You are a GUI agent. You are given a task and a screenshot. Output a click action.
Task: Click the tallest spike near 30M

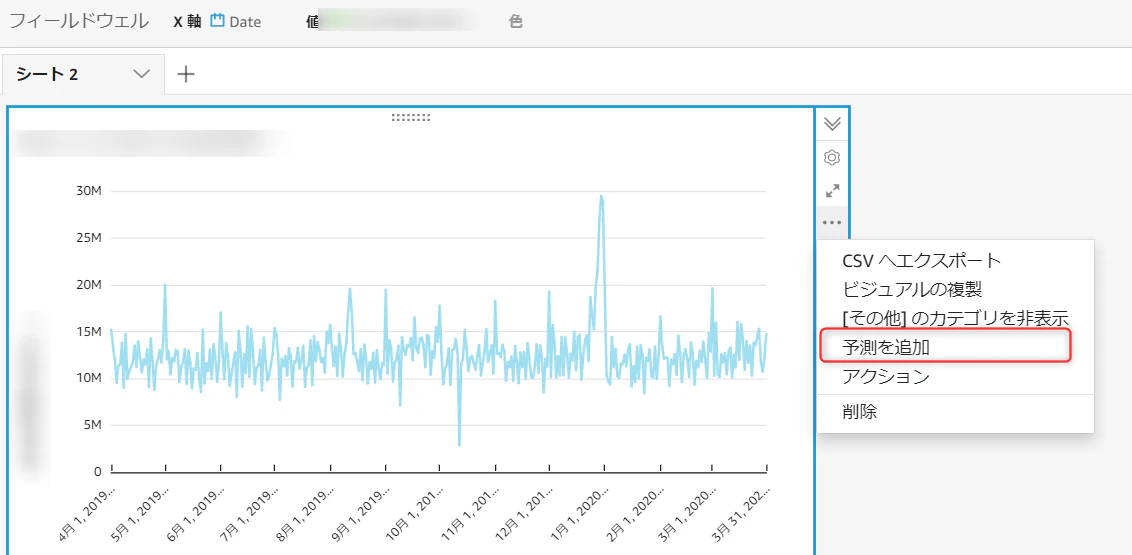click(x=601, y=197)
